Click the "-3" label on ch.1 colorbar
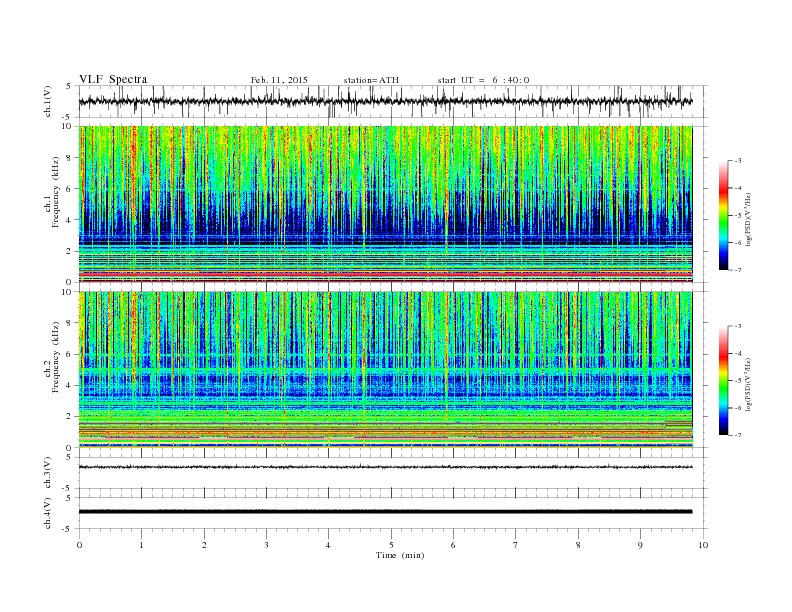 (738, 161)
